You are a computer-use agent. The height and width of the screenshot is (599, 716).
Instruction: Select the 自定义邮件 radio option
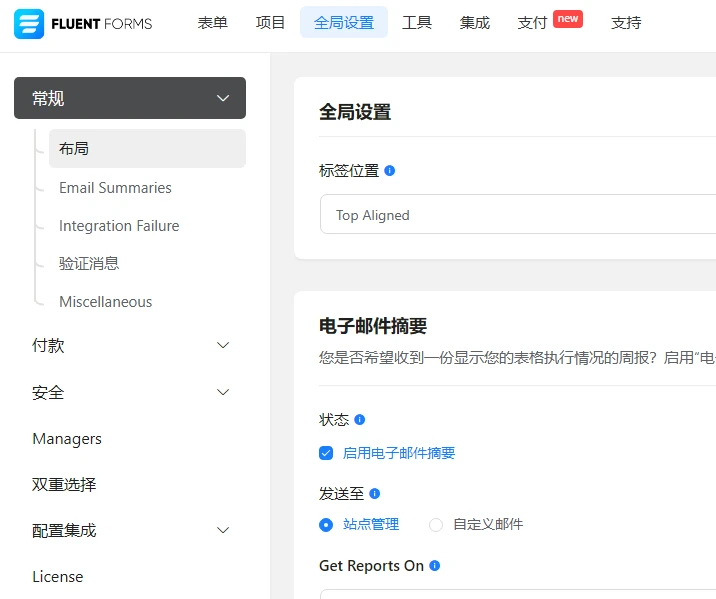[x=436, y=525]
